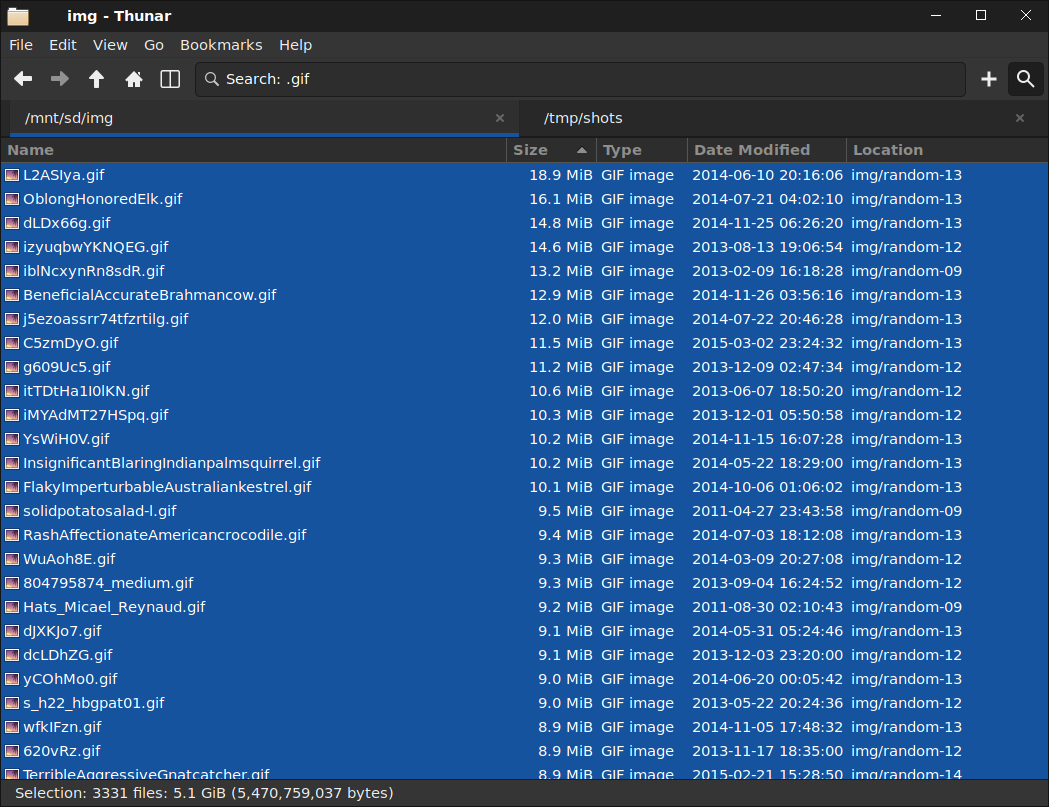Select j5ezoassrr74tfzrtilg.gif file name
1049x807 pixels.
click(x=106, y=319)
